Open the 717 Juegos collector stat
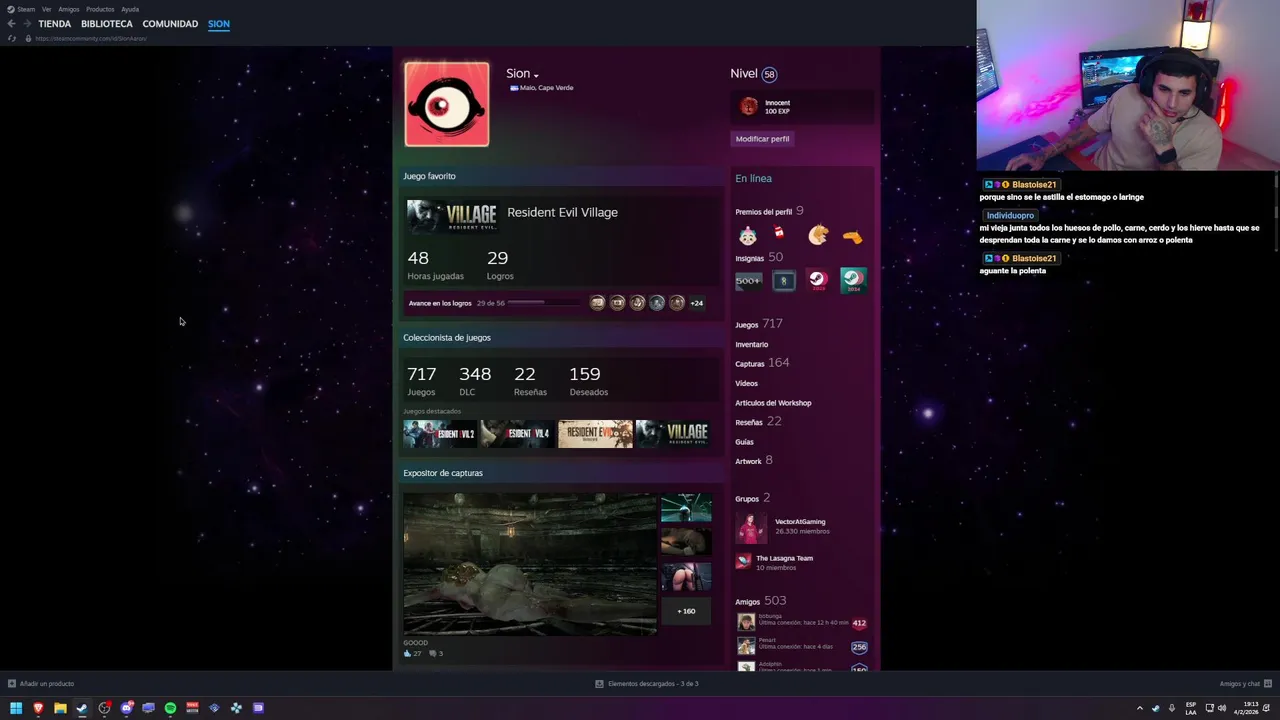The height and width of the screenshot is (720, 1280). click(x=422, y=380)
